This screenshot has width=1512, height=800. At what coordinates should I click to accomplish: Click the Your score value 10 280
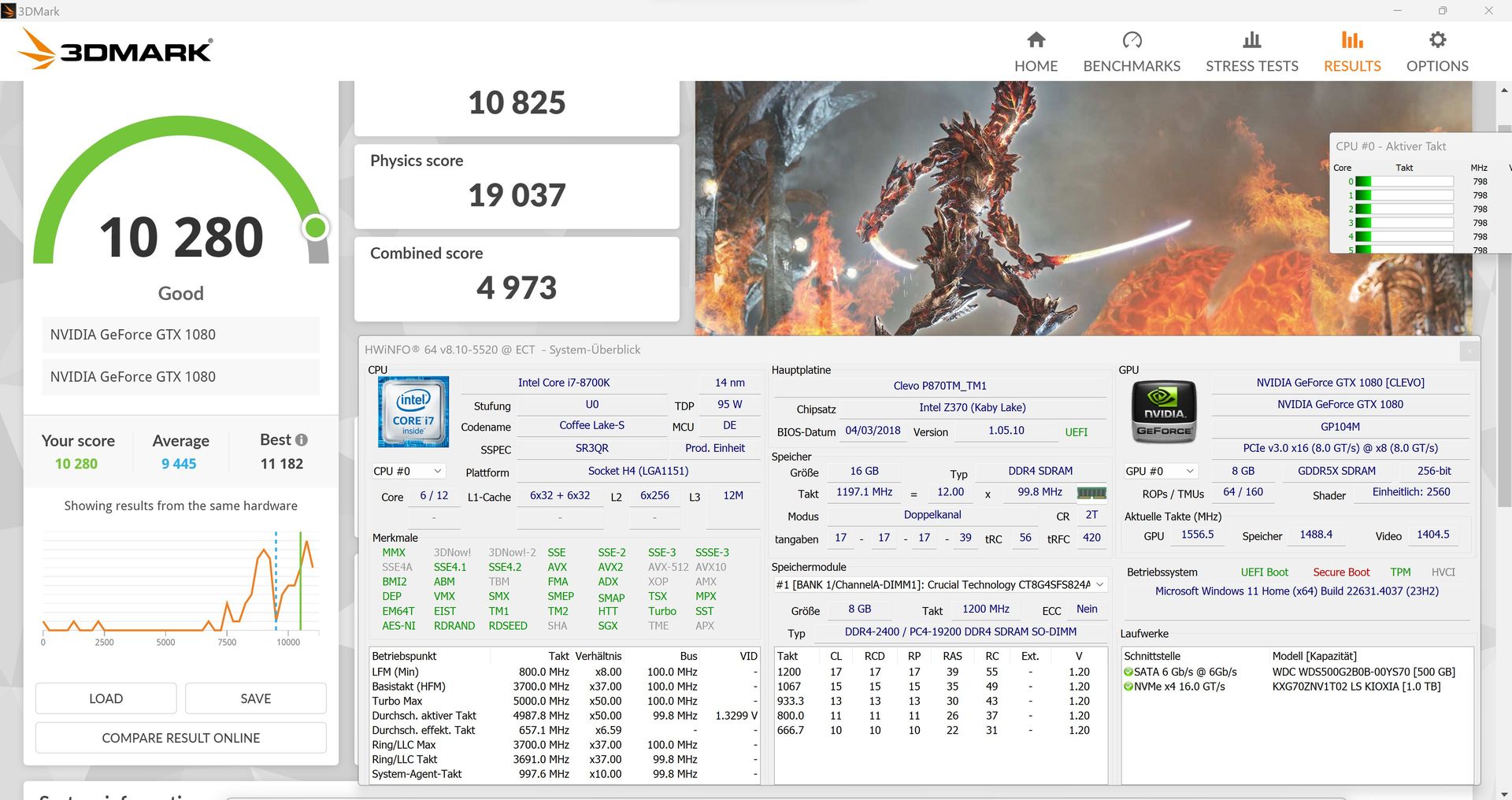[x=76, y=464]
